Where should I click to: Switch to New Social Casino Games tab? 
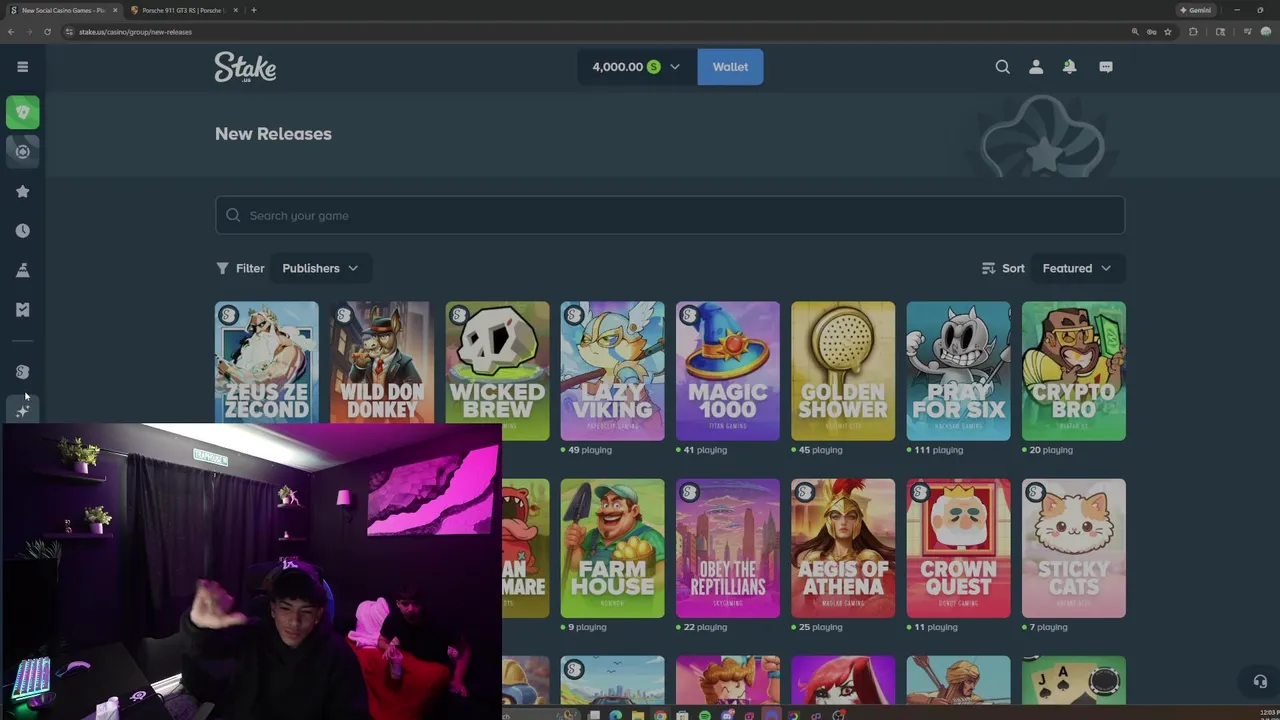pos(62,10)
